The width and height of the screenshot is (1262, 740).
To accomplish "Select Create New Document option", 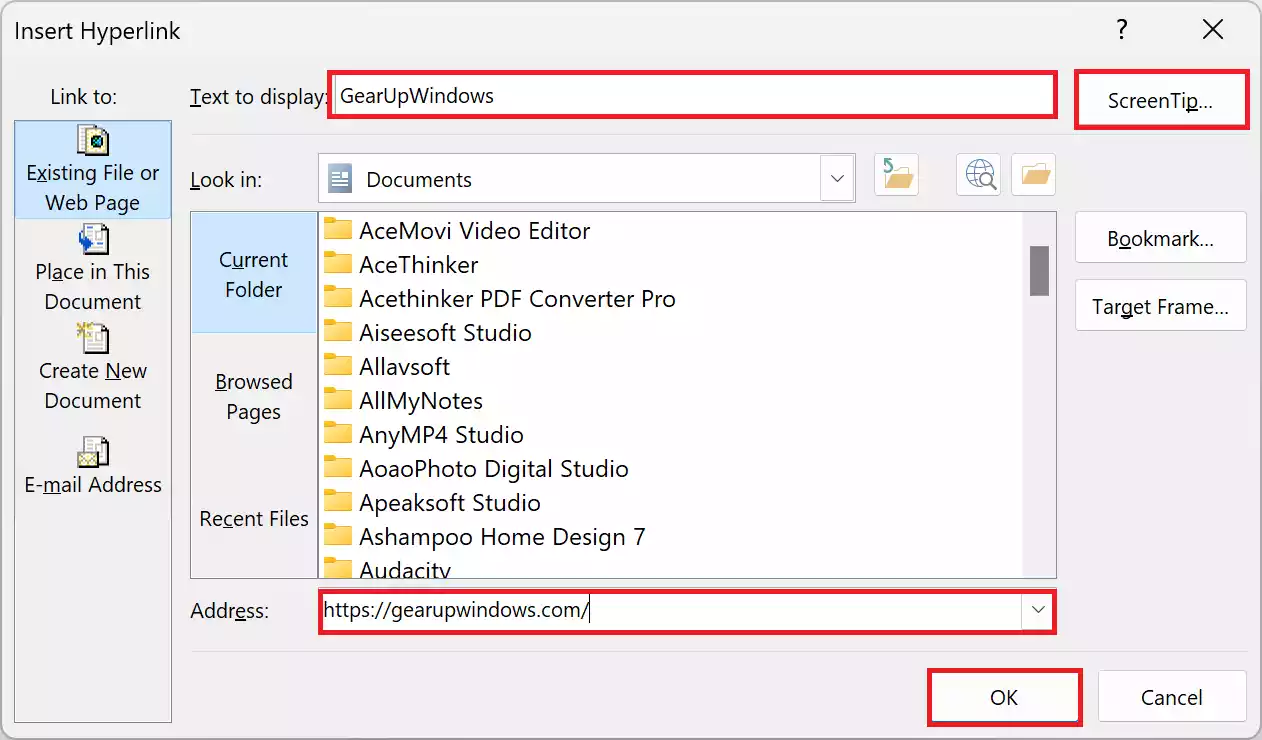I will point(93,368).
